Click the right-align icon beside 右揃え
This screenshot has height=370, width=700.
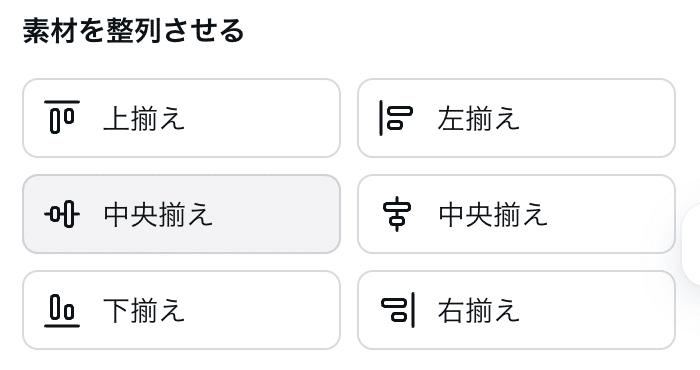click(x=398, y=310)
